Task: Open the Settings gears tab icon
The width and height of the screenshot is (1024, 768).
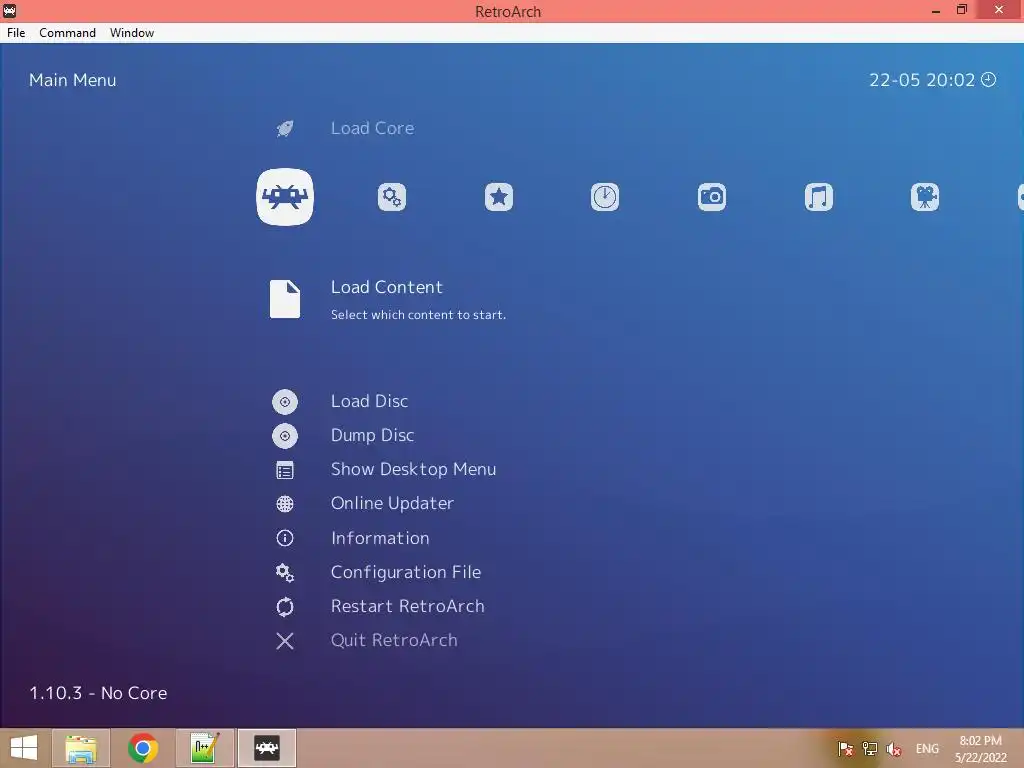Action: click(392, 197)
